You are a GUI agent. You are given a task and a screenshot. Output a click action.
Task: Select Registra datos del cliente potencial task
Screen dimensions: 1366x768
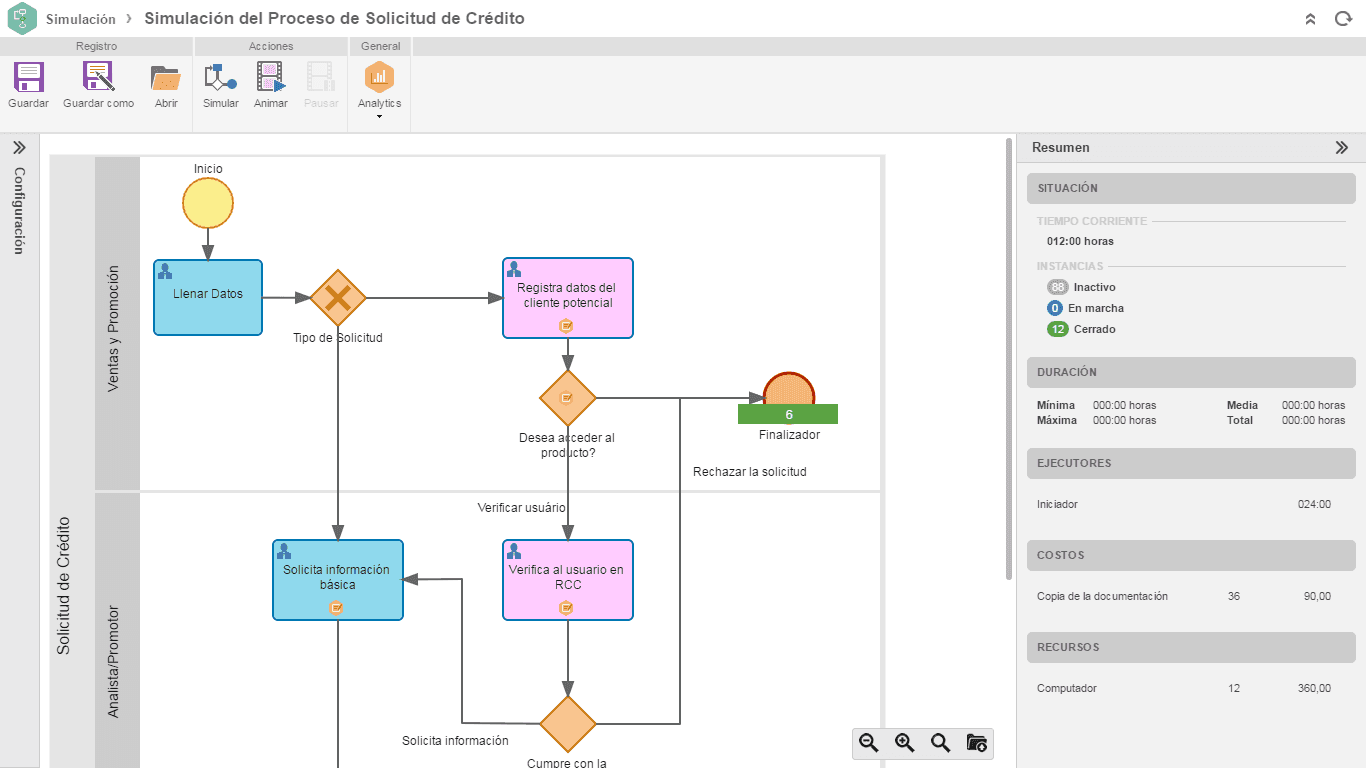(568, 298)
